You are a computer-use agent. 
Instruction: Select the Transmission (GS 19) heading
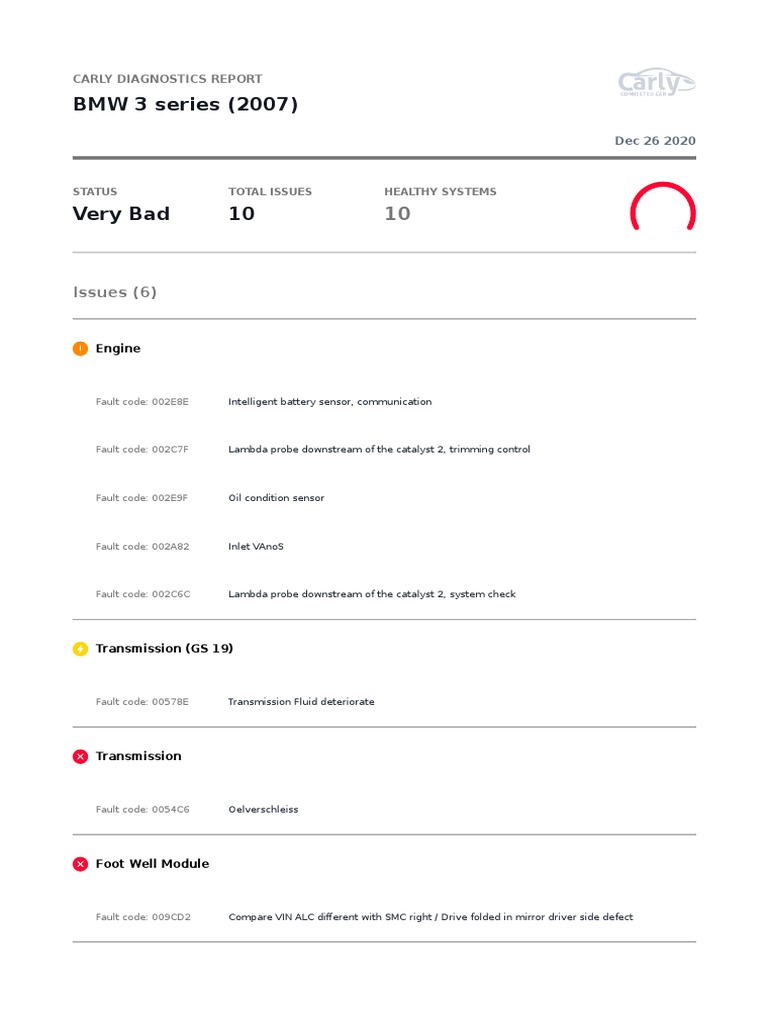pyautogui.click(x=165, y=648)
